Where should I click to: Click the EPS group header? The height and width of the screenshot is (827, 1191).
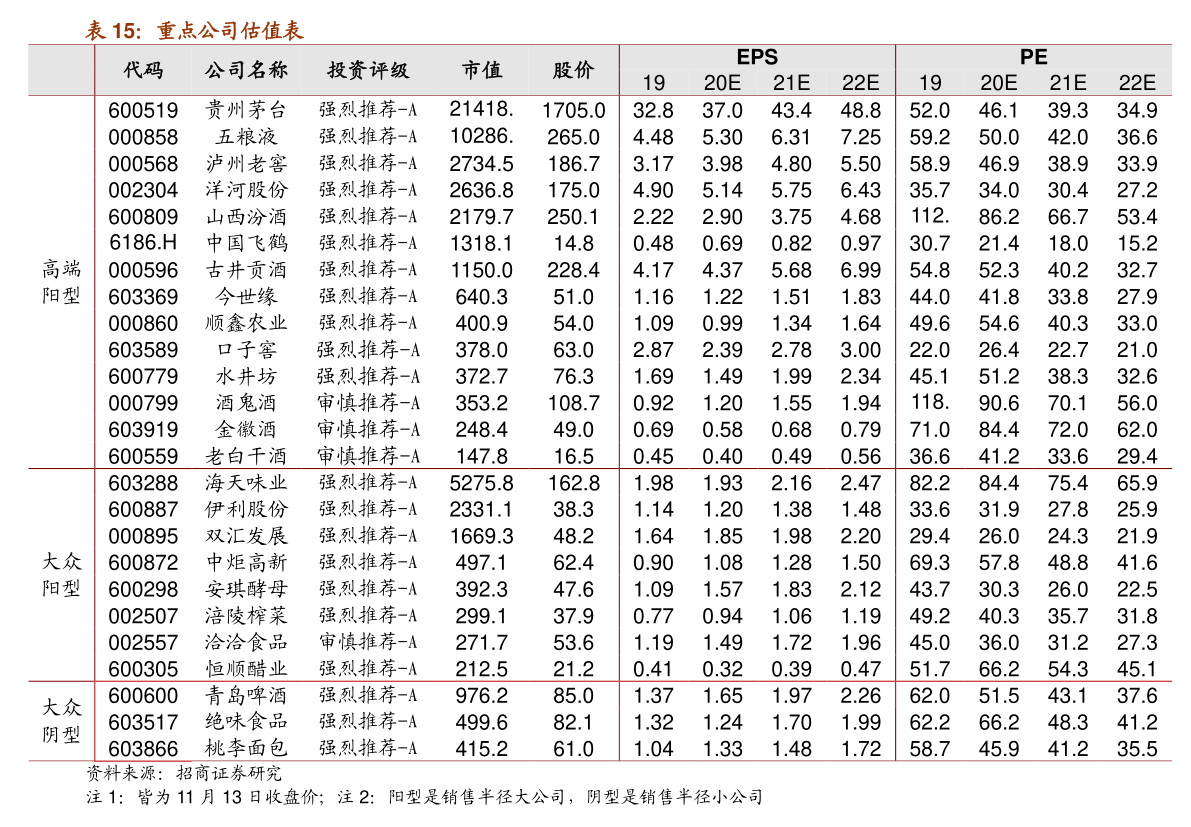coord(757,57)
